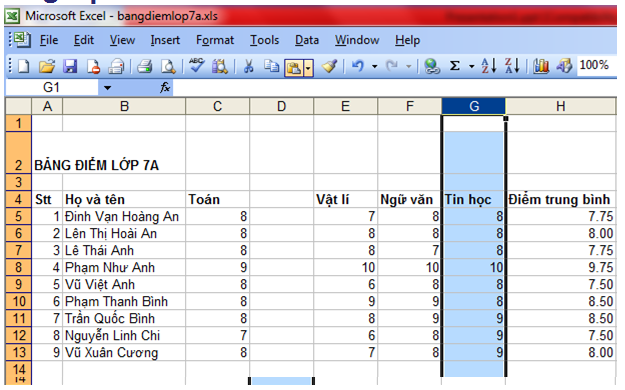Click the Excel workbook icon beside File menu
This screenshot has width=625, height=390.
coord(21,40)
